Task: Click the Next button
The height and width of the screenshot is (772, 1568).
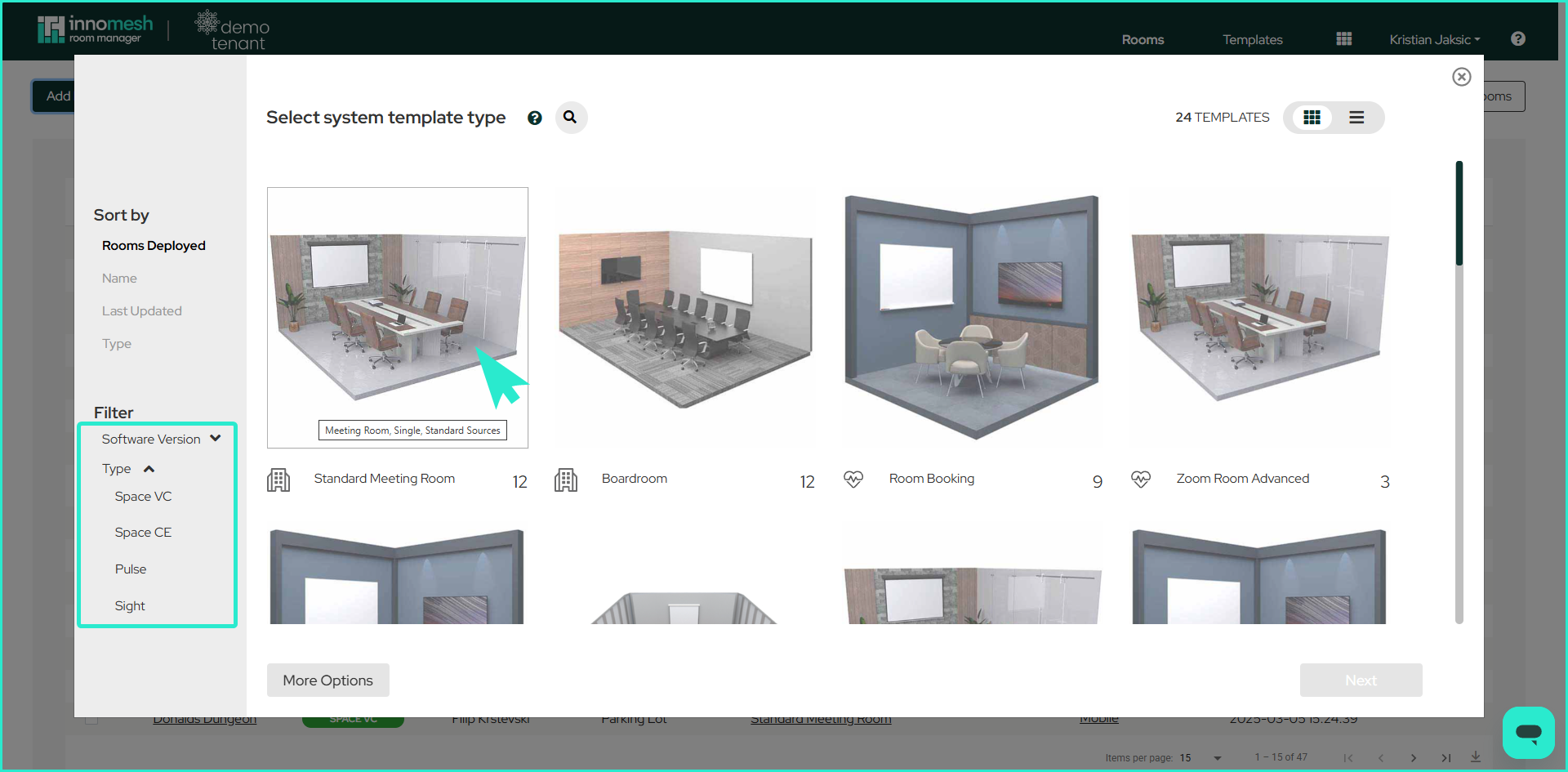Action: point(1361,681)
